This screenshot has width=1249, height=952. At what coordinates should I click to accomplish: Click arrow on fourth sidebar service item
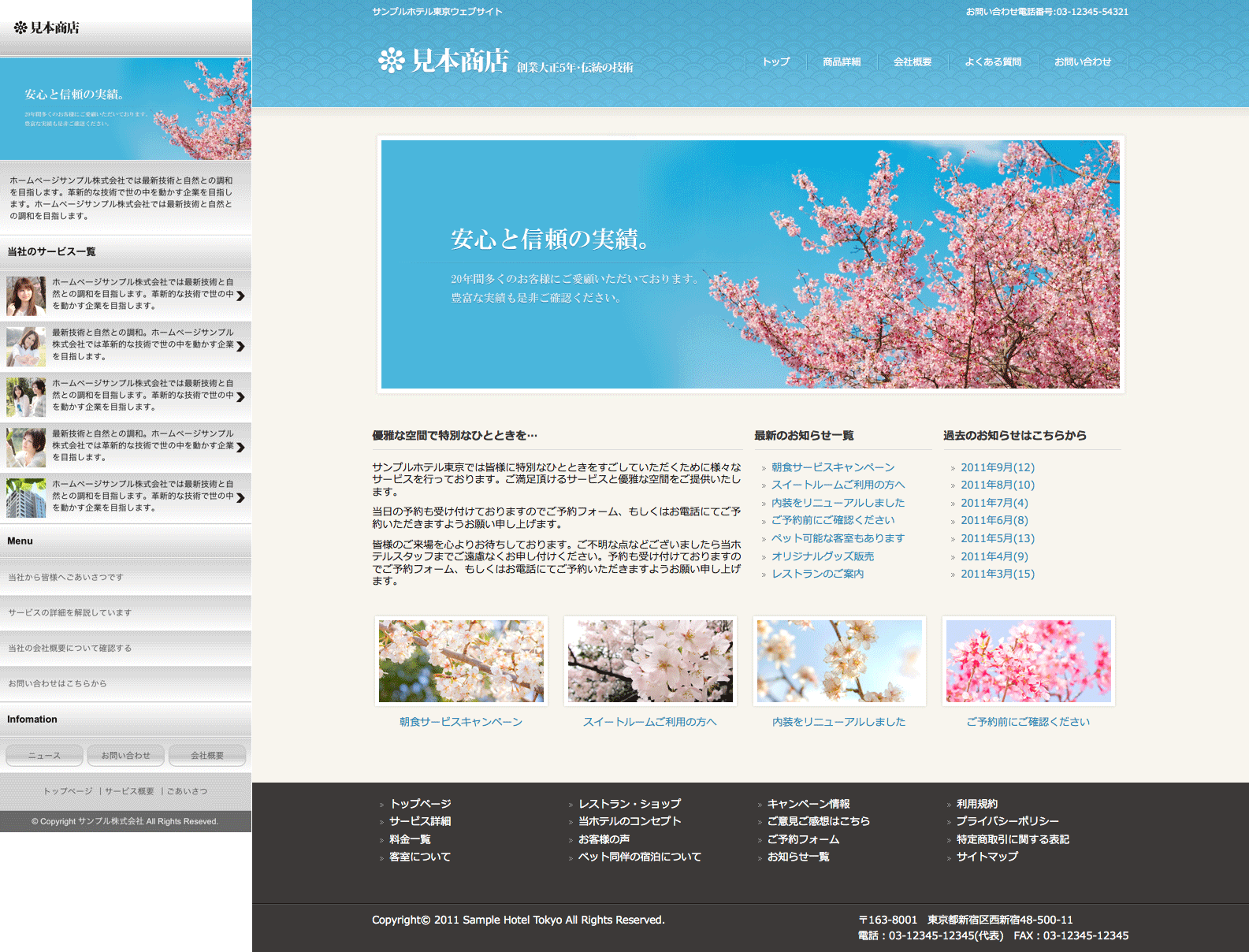pyautogui.click(x=240, y=447)
